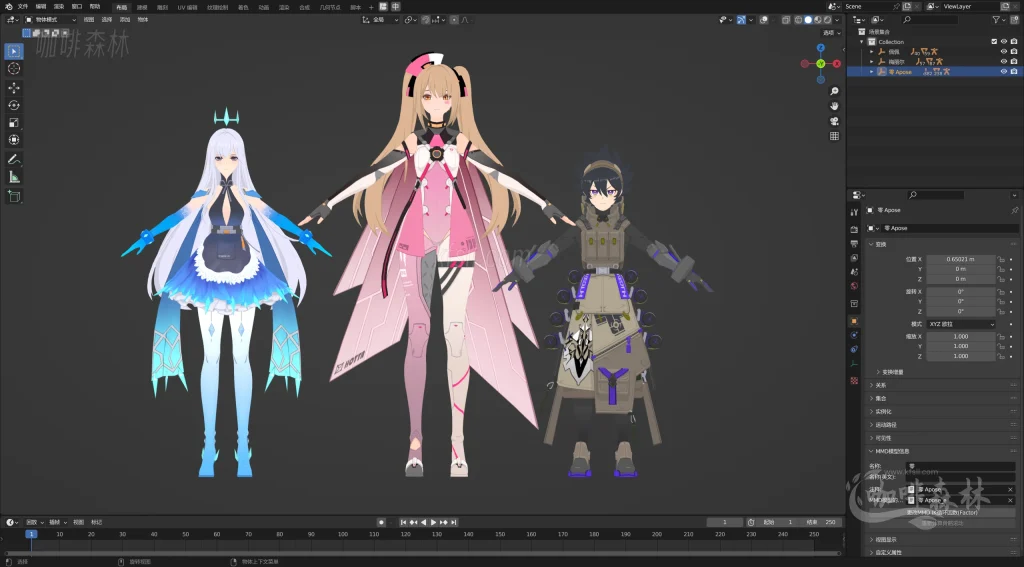
Task: Toggle scale X lock icon
Action: pyautogui.click(x=1001, y=336)
